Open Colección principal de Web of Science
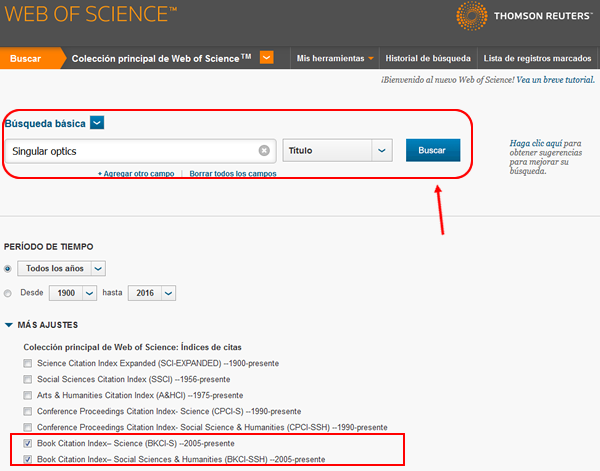 [161, 59]
